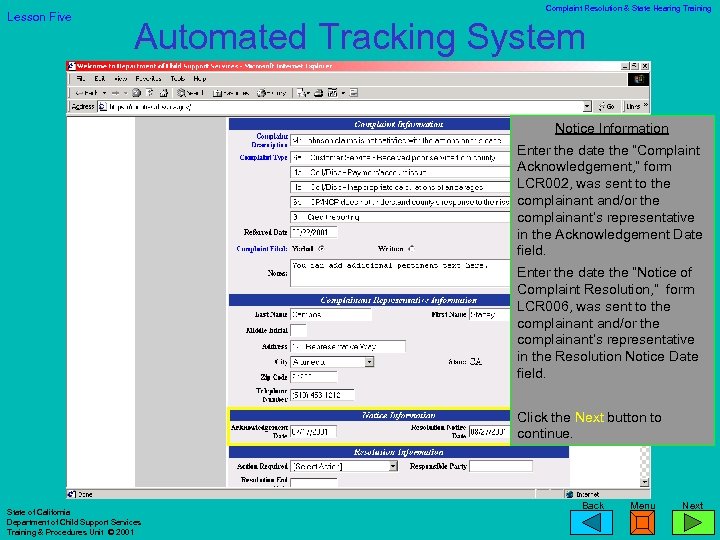
Task: Click the Refresh page icon
Action: click(150, 93)
